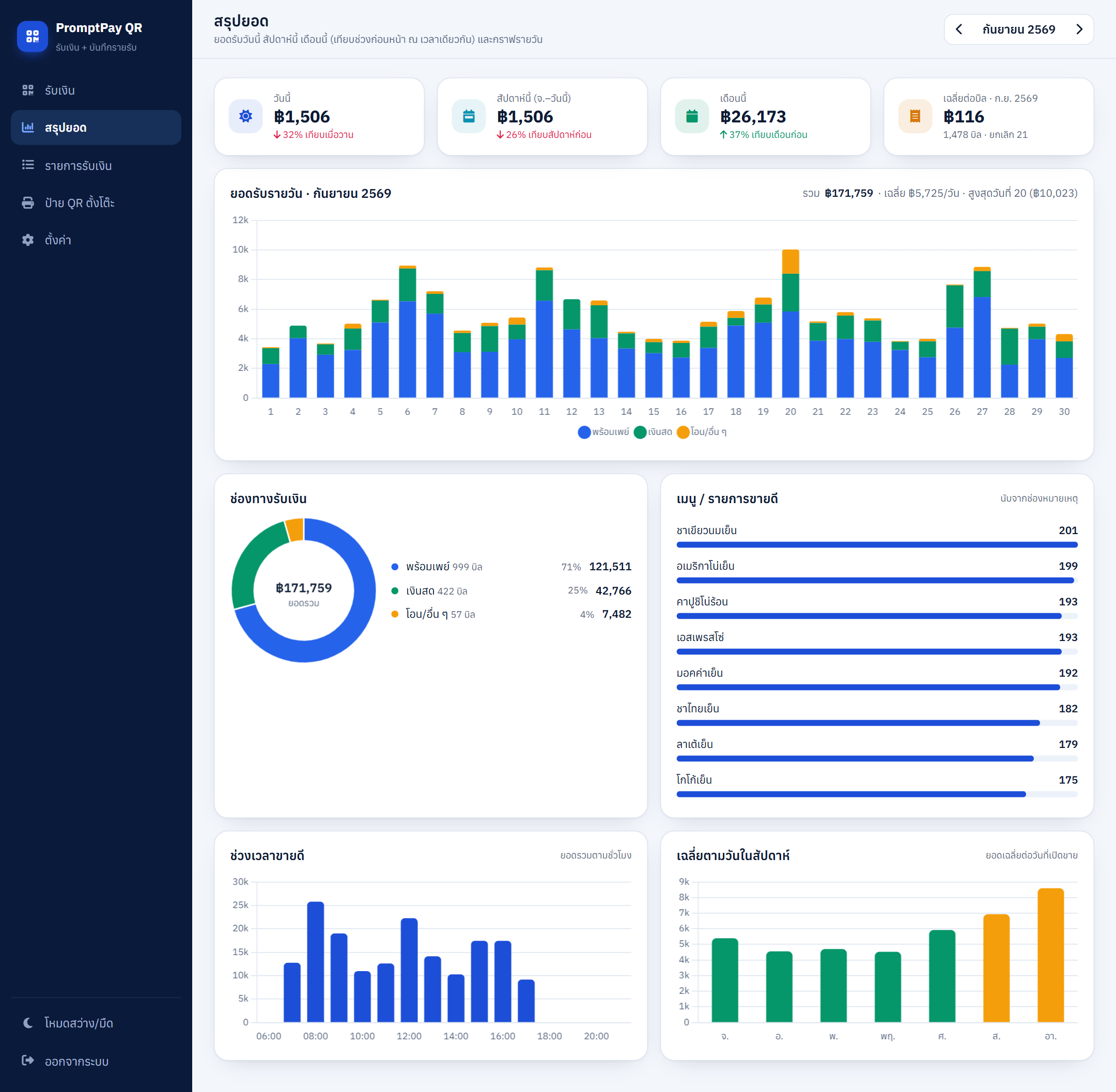The image size is (1116, 1092).
Task: Toggle โอน/อื่น ๆ legend in daily chart
Action: coord(702,432)
